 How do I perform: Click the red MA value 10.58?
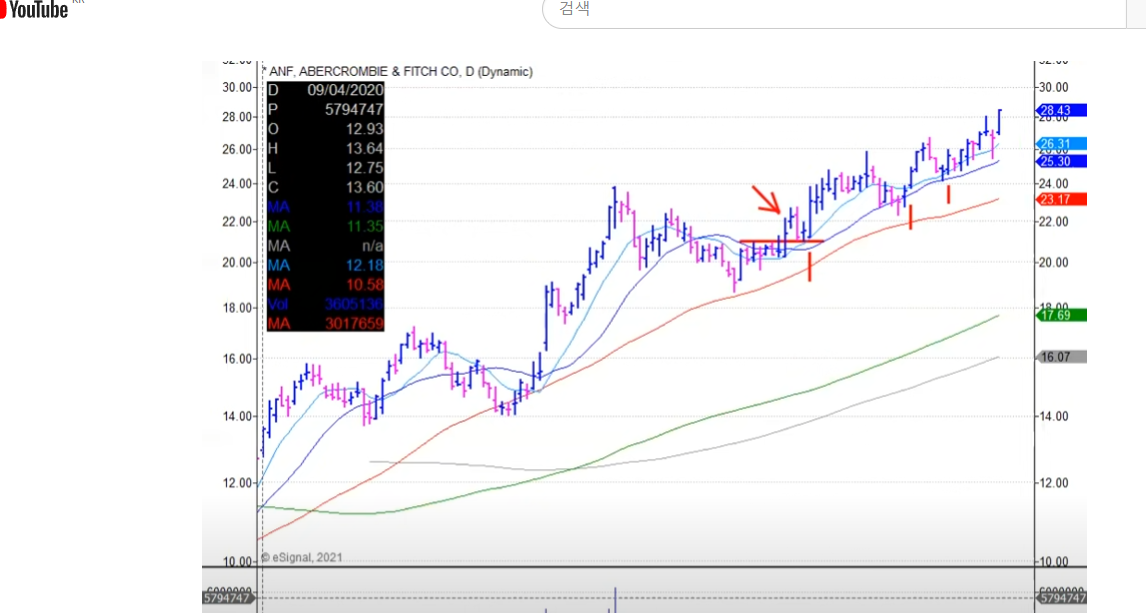(364, 285)
